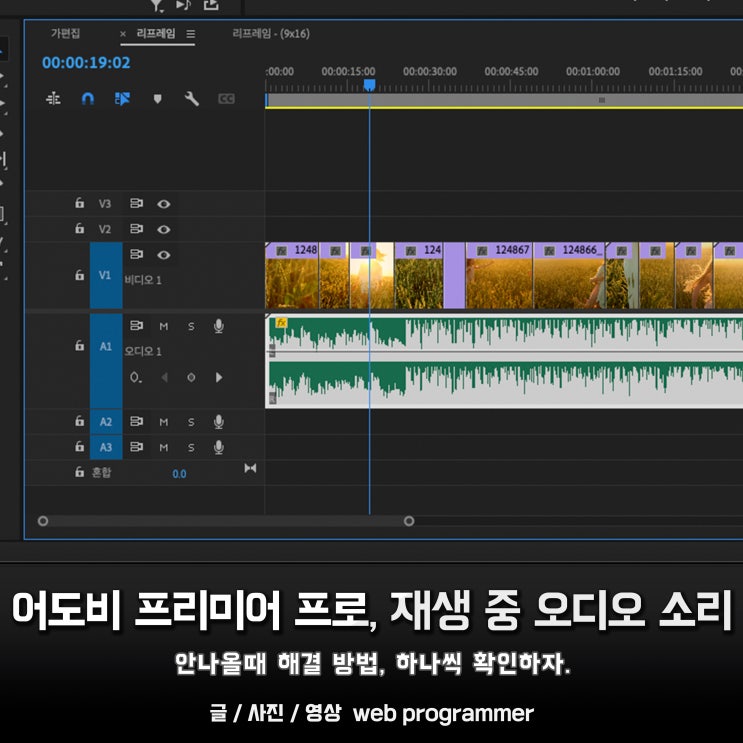This screenshot has width=743, height=743.
Task: Add or remove keyframe on A1
Action: coord(191,378)
